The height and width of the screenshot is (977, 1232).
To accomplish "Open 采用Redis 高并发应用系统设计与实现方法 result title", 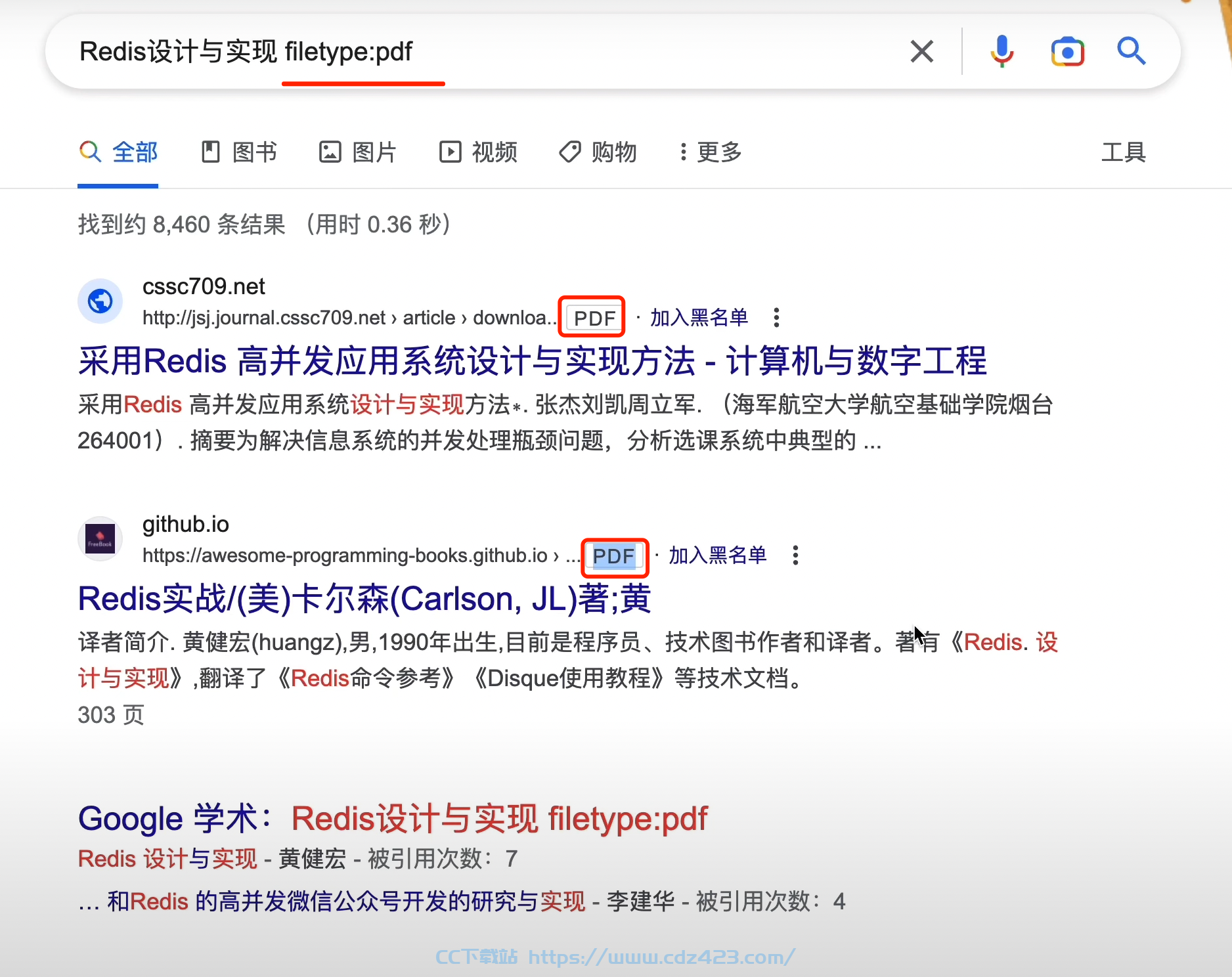I will [533, 361].
